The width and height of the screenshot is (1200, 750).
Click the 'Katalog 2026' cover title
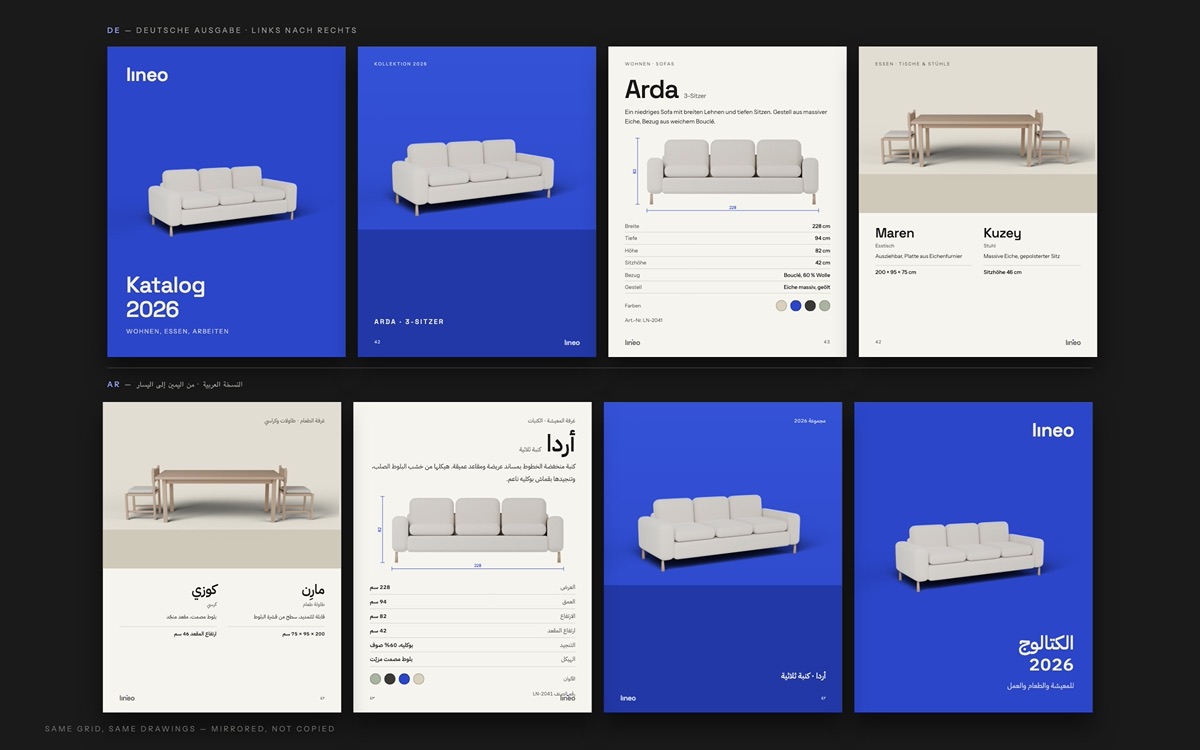[x=166, y=297]
